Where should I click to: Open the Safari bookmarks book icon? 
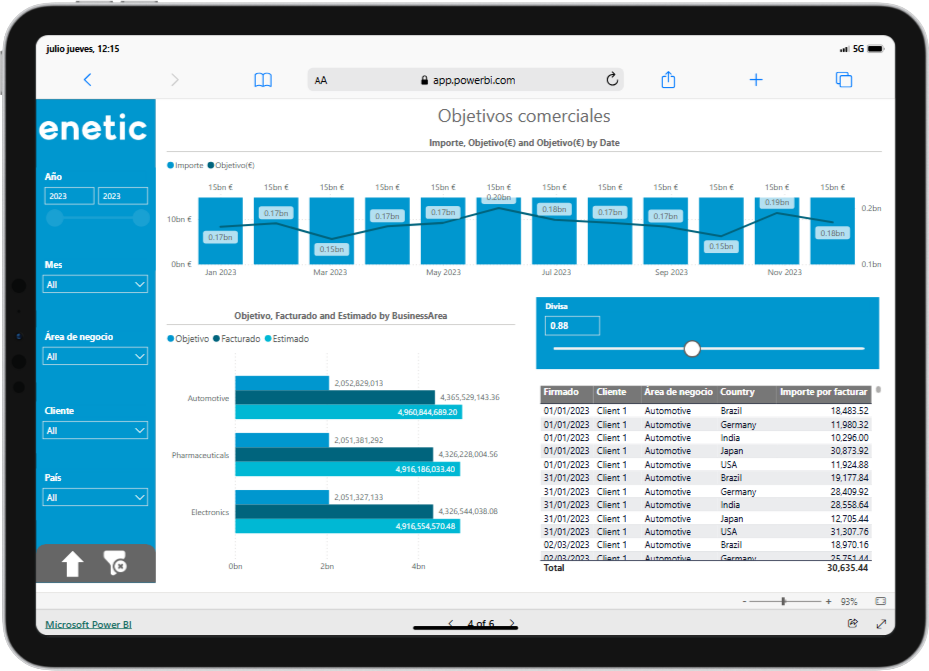coord(263,80)
